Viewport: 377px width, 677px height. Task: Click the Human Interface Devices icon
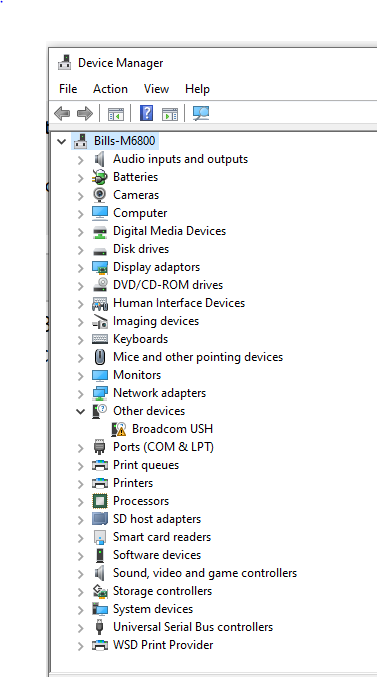click(x=100, y=303)
